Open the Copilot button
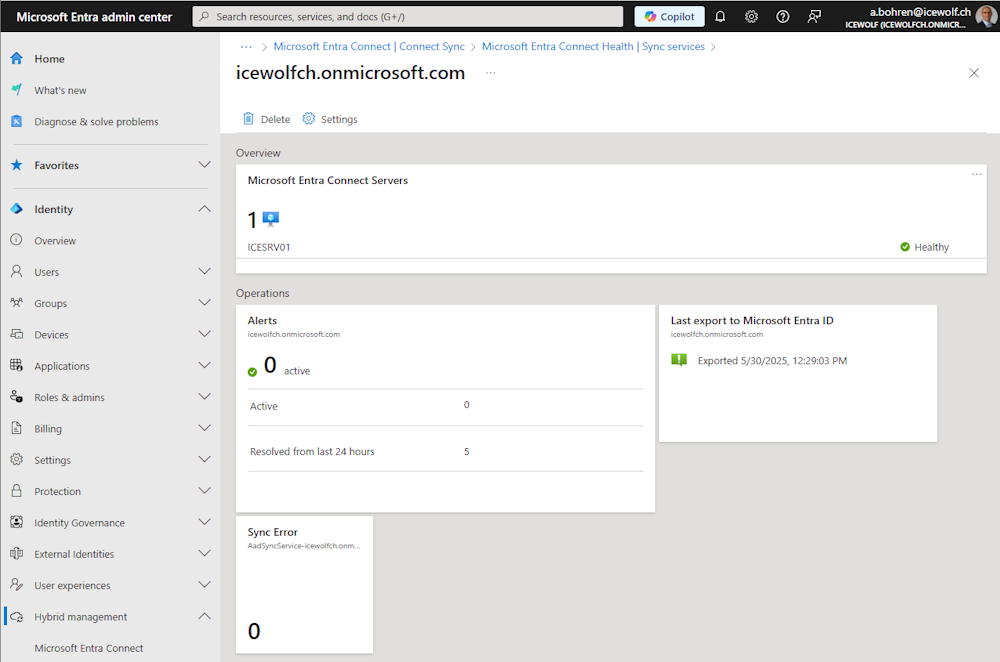Screen dimensions: 1000x662 tap(669, 17)
